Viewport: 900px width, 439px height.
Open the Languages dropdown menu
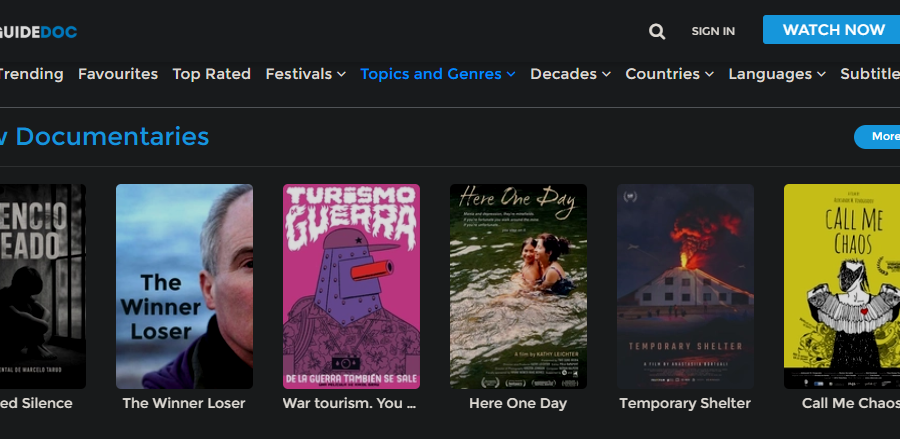pyautogui.click(x=777, y=74)
